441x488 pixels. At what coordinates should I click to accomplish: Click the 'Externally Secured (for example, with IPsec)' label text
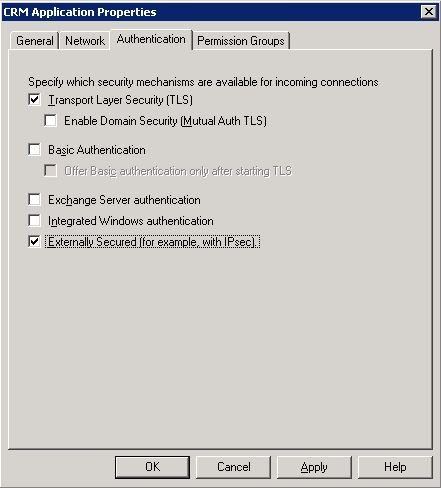tap(152, 242)
